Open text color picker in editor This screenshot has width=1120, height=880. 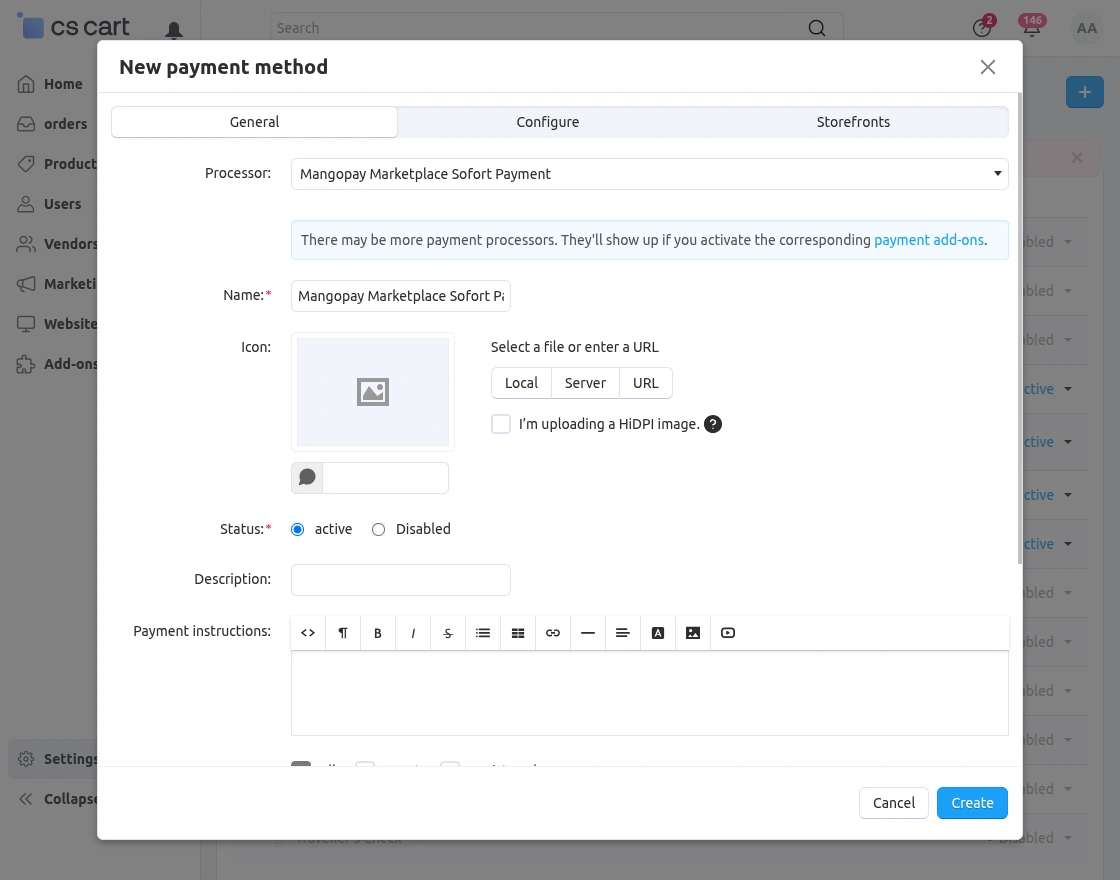[x=658, y=633]
